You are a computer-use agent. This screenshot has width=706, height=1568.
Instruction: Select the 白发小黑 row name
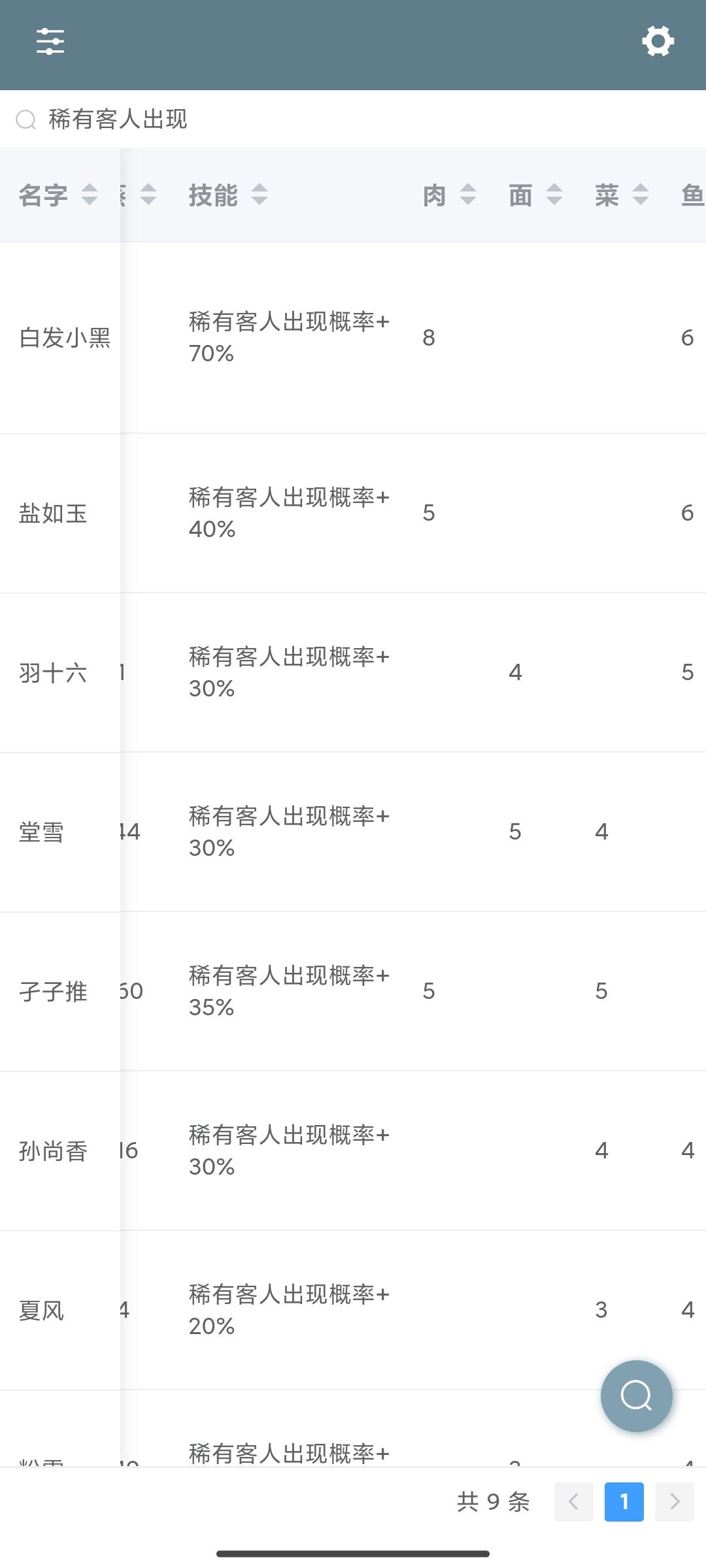65,338
